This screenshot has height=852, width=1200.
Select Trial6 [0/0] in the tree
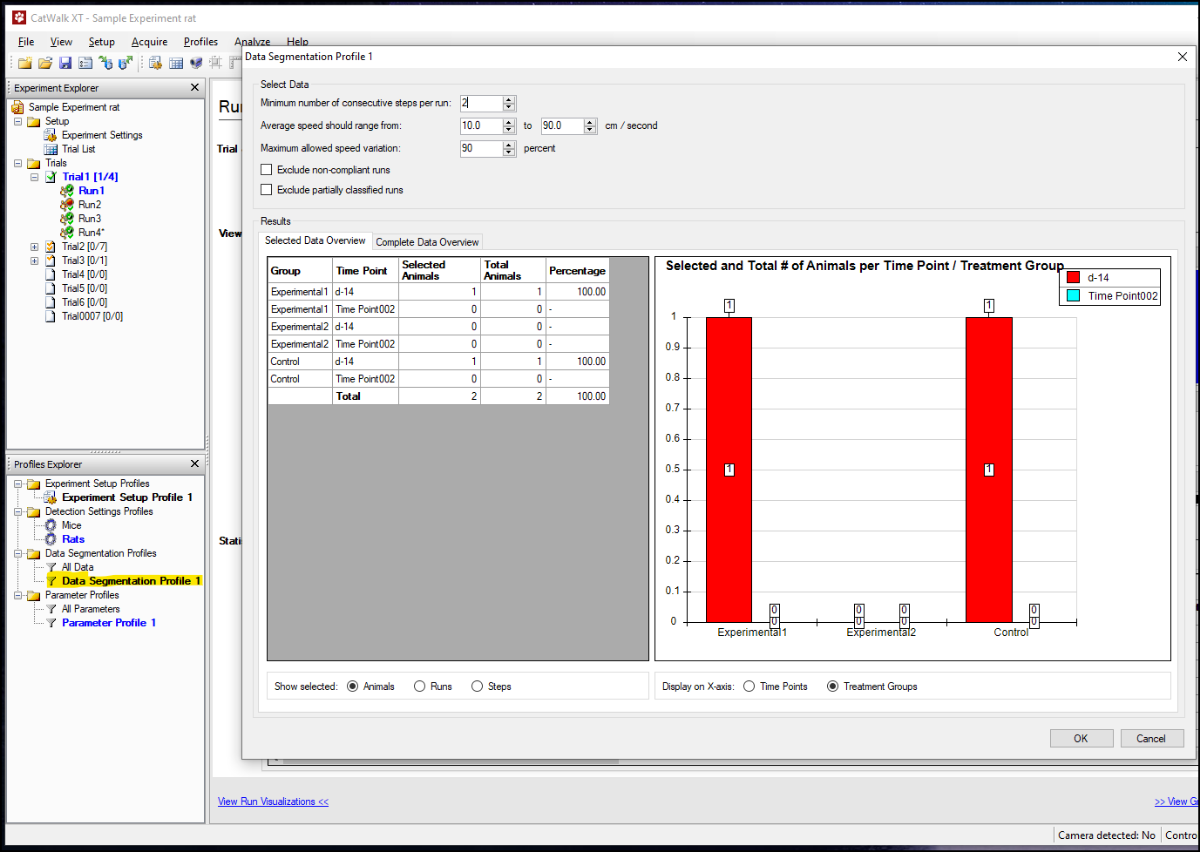tap(85, 302)
